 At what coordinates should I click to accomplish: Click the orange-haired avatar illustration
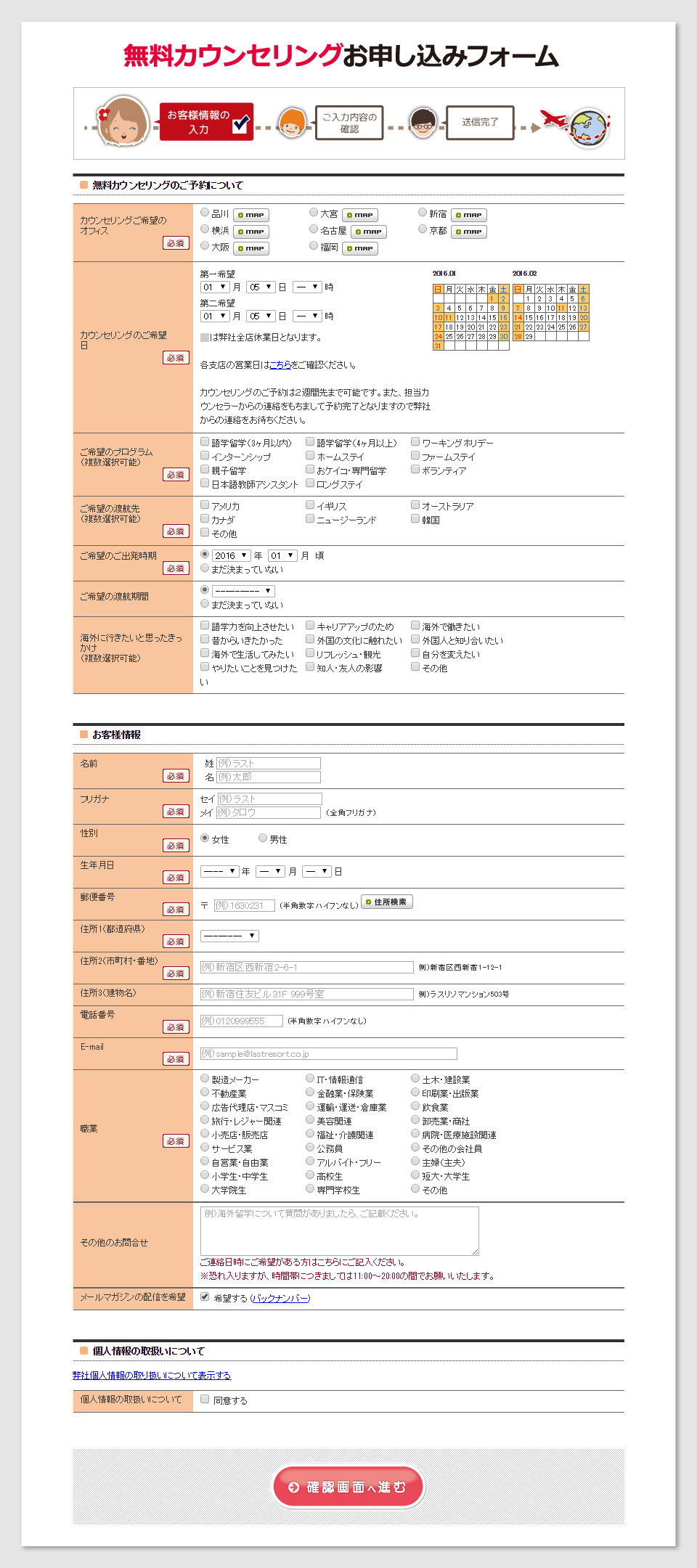point(291,122)
